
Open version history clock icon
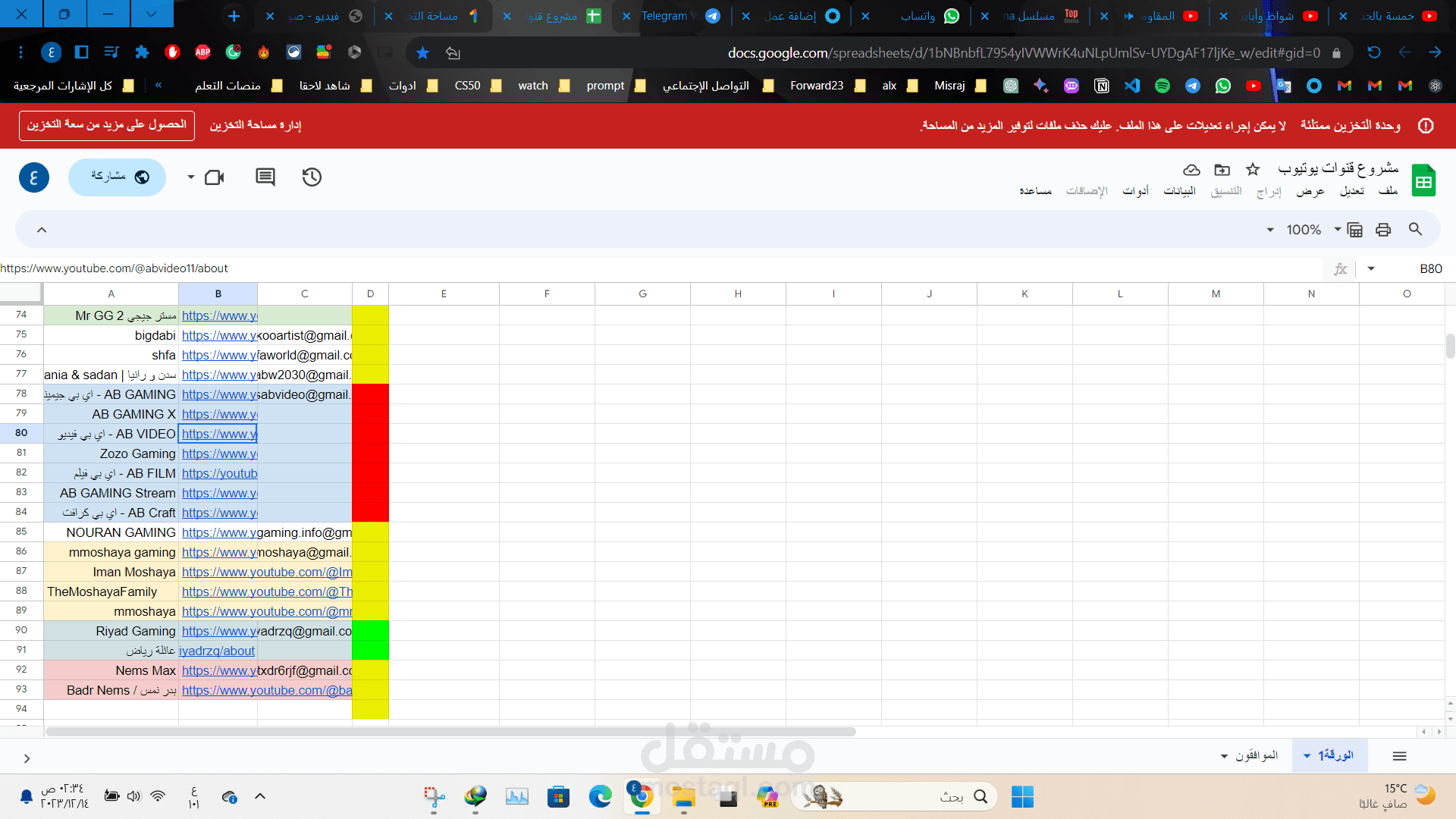312,177
